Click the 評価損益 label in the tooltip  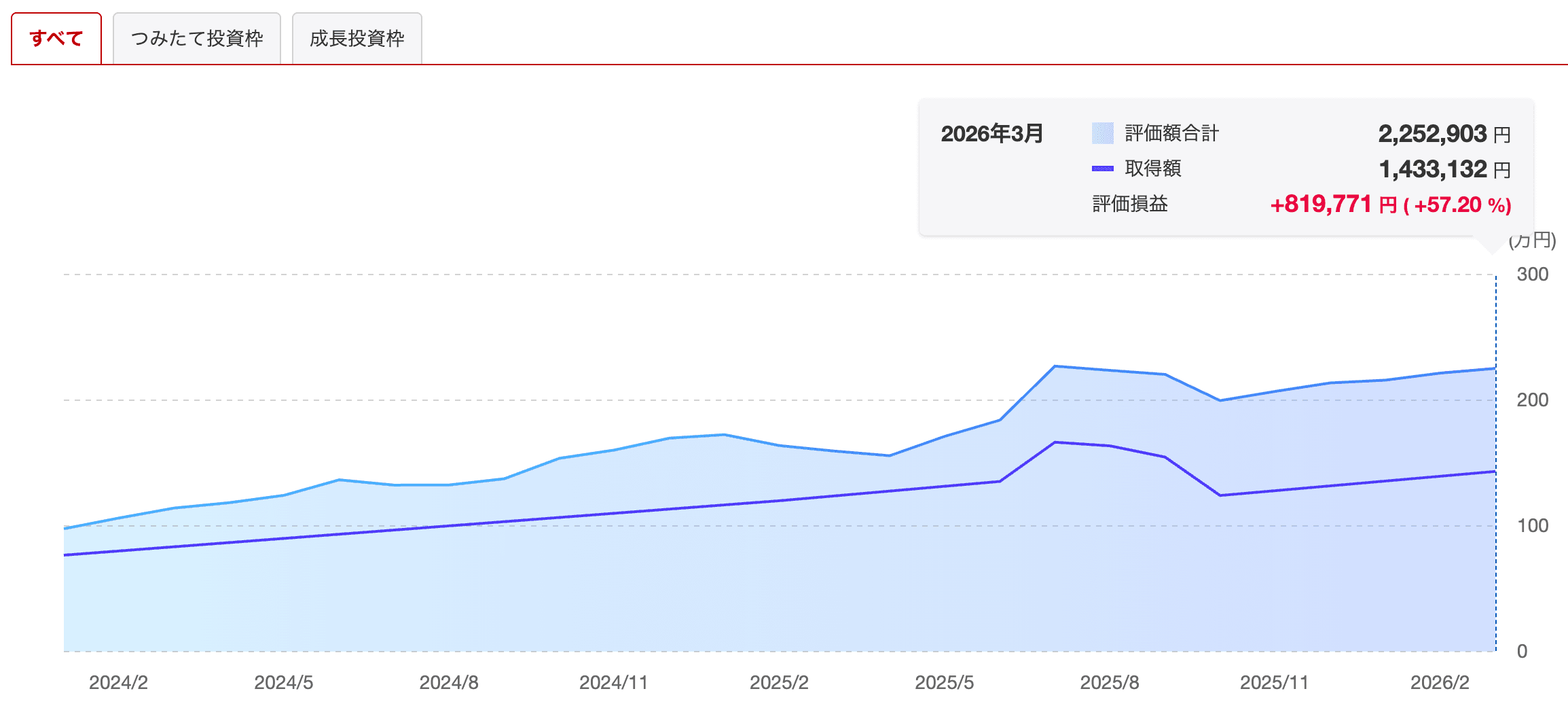tap(1130, 204)
